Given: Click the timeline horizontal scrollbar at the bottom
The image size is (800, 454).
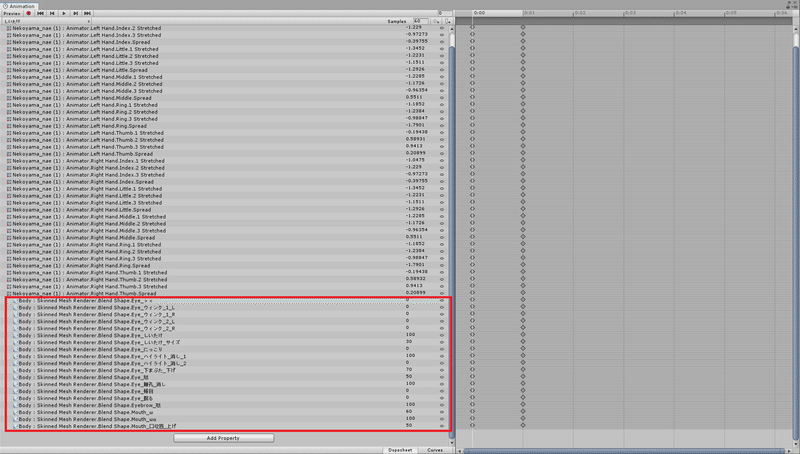Looking at the screenshot, I should 625,451.
